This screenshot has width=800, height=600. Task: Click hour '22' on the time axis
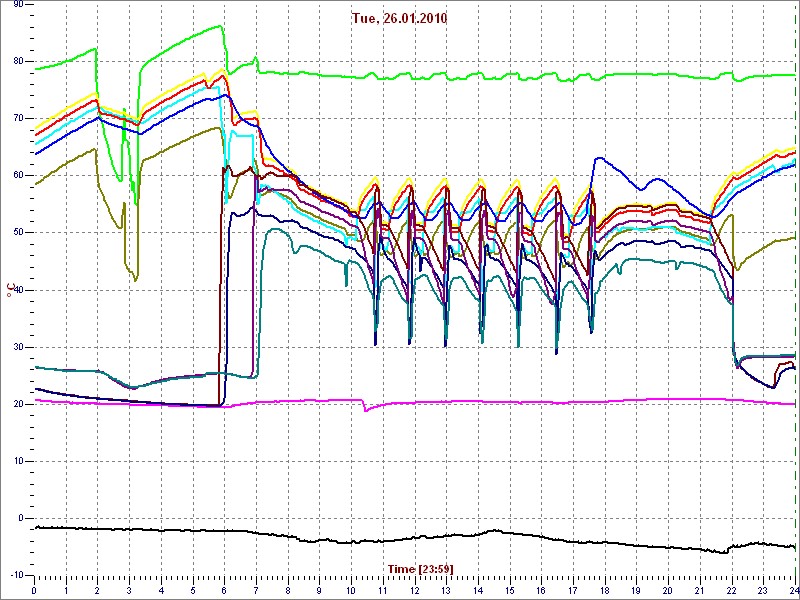731,589
